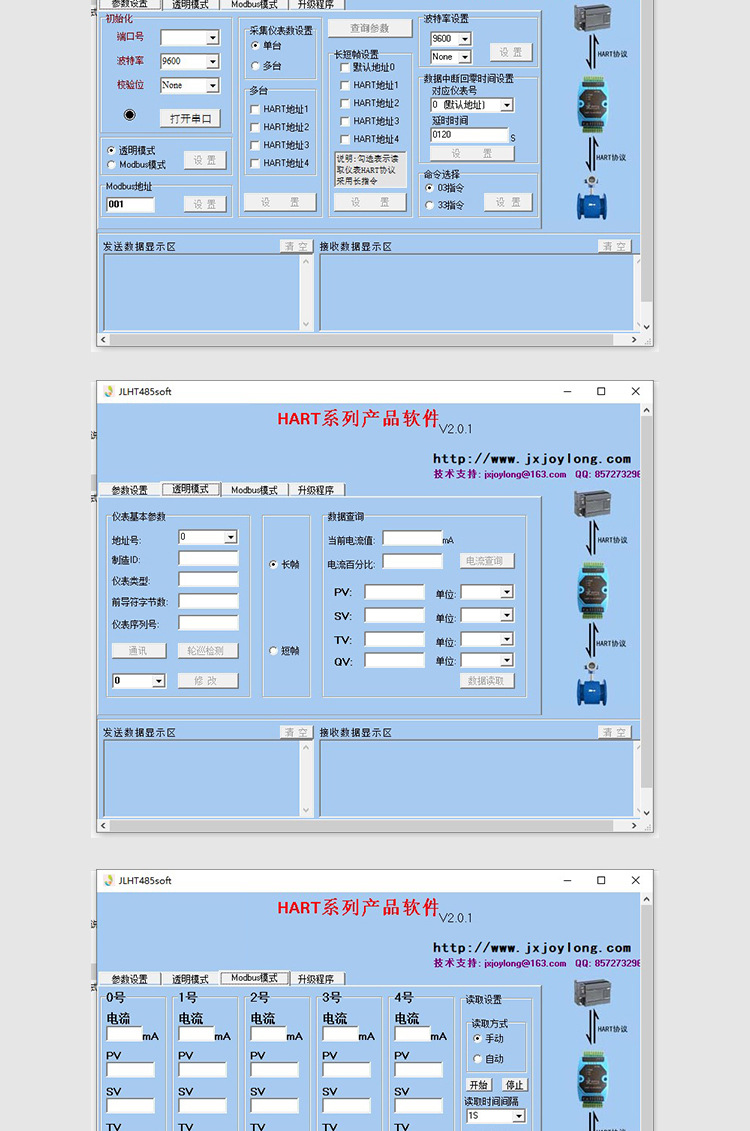Click vertical scrollbar up arrow in 仪表基本参数 window
Image resolution: width=750 pixels, height=1131 pixels.
[646, 410]
